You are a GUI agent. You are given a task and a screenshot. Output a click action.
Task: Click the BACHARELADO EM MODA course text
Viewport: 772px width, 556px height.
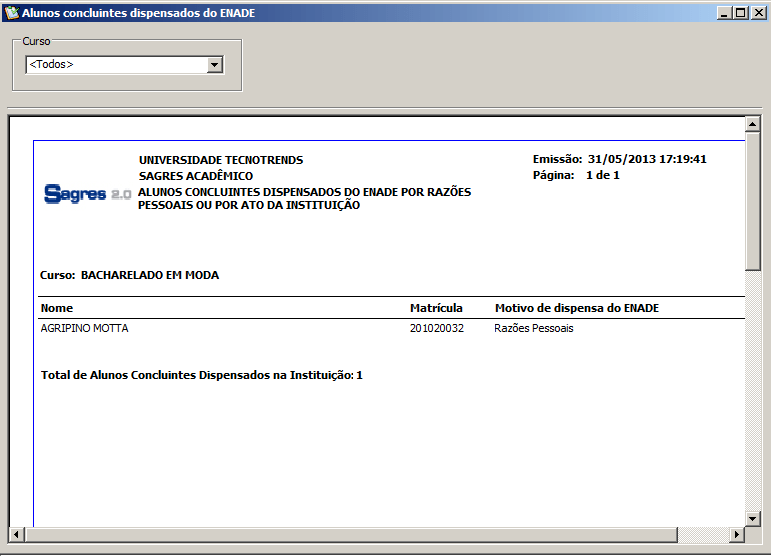click(x=150, y=275)
